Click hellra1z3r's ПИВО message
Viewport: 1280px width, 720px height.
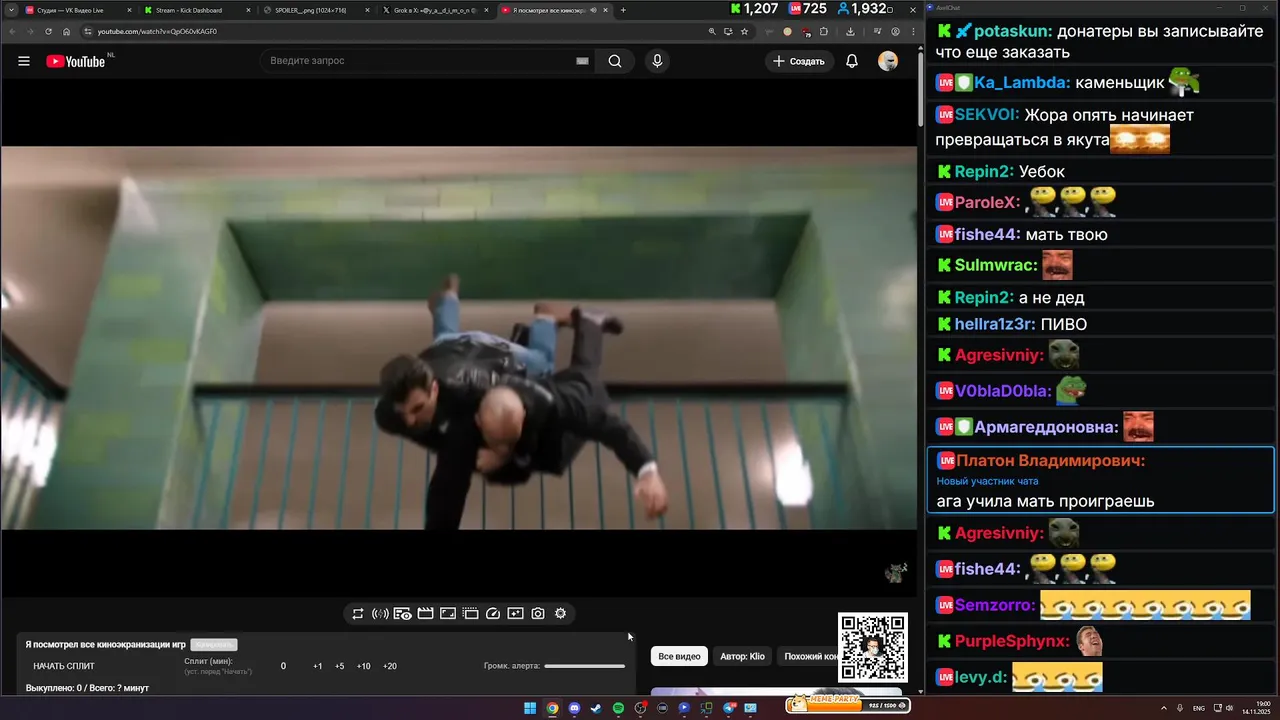(x=1103, y=324)
